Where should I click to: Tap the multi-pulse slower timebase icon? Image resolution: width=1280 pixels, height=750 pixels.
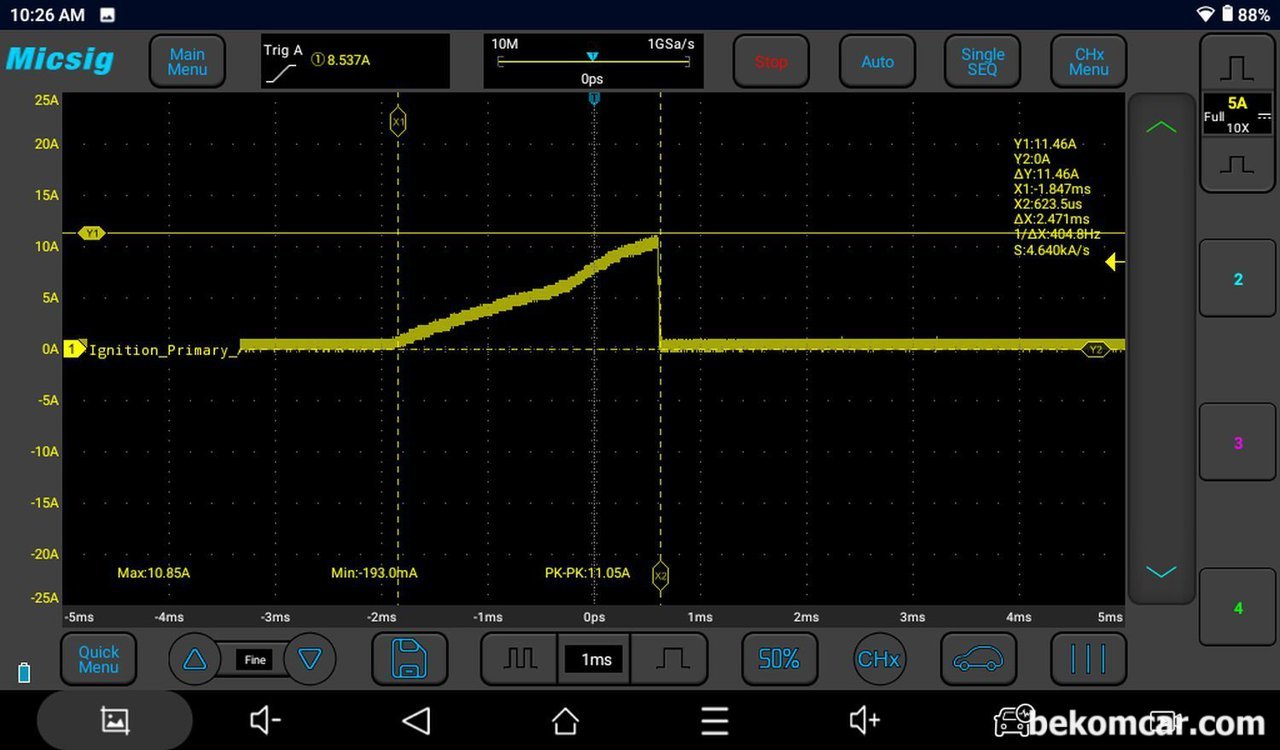click(x=519, y=659)
